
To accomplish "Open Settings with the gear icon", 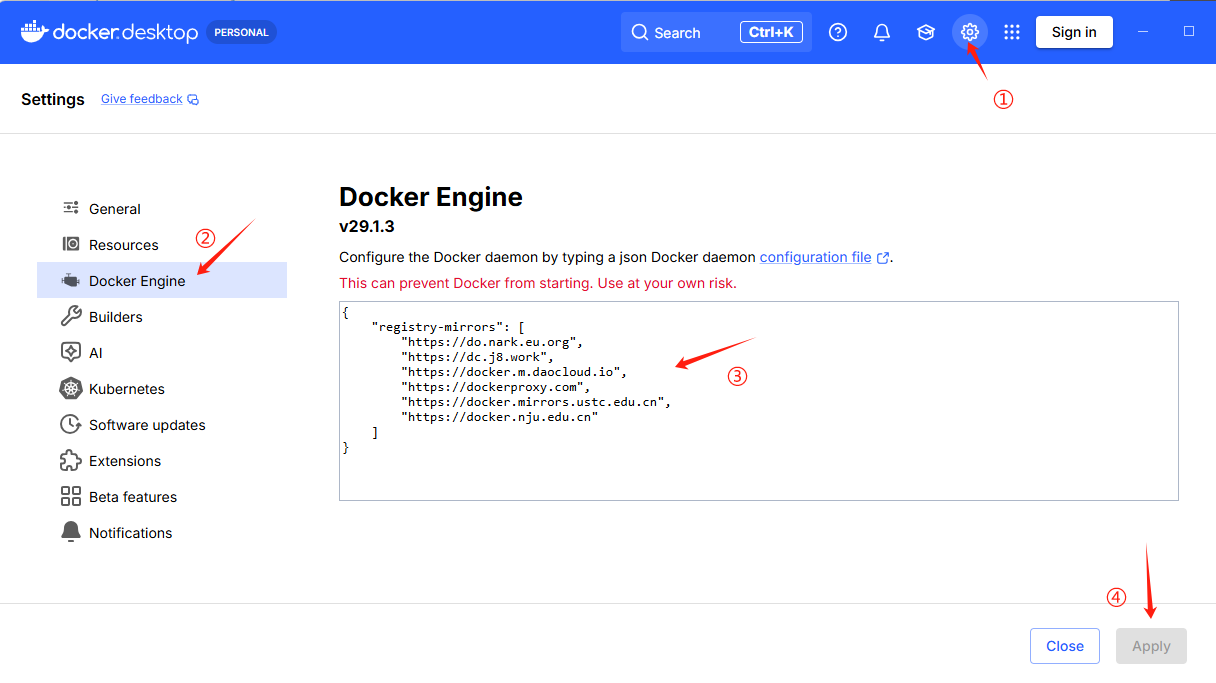I will tap(969, 32).
